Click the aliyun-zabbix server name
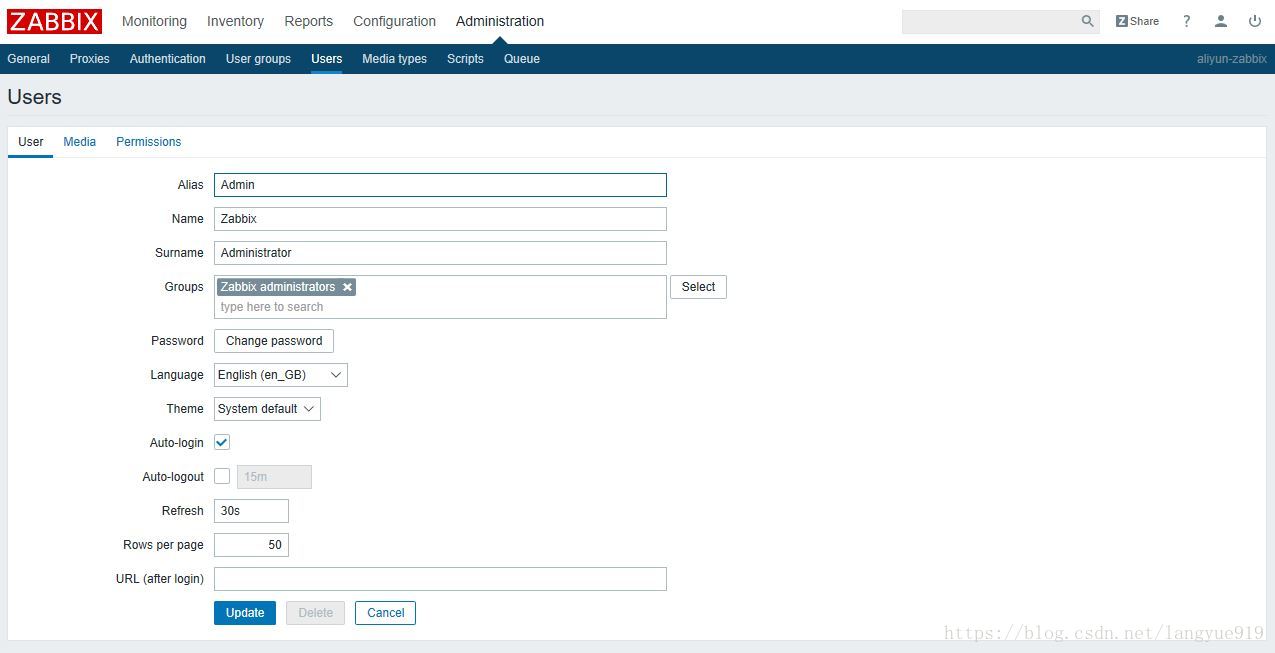 (x=1231, y=59)
